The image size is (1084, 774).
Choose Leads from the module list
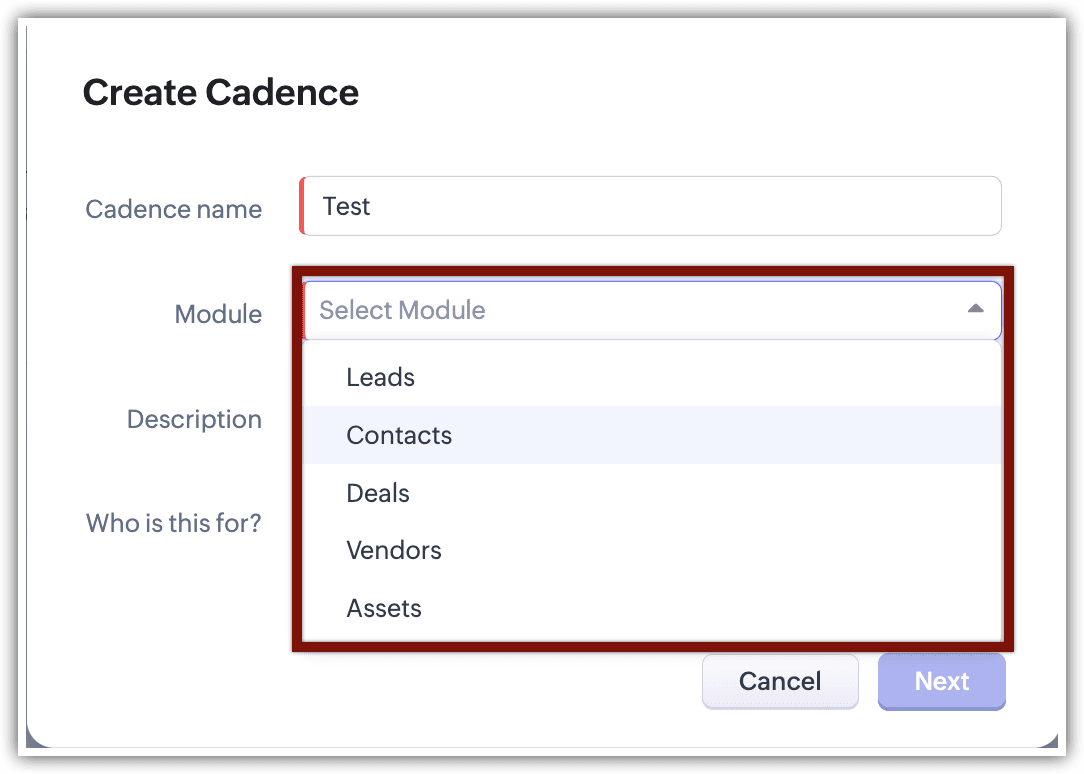(x=380, y=377)
